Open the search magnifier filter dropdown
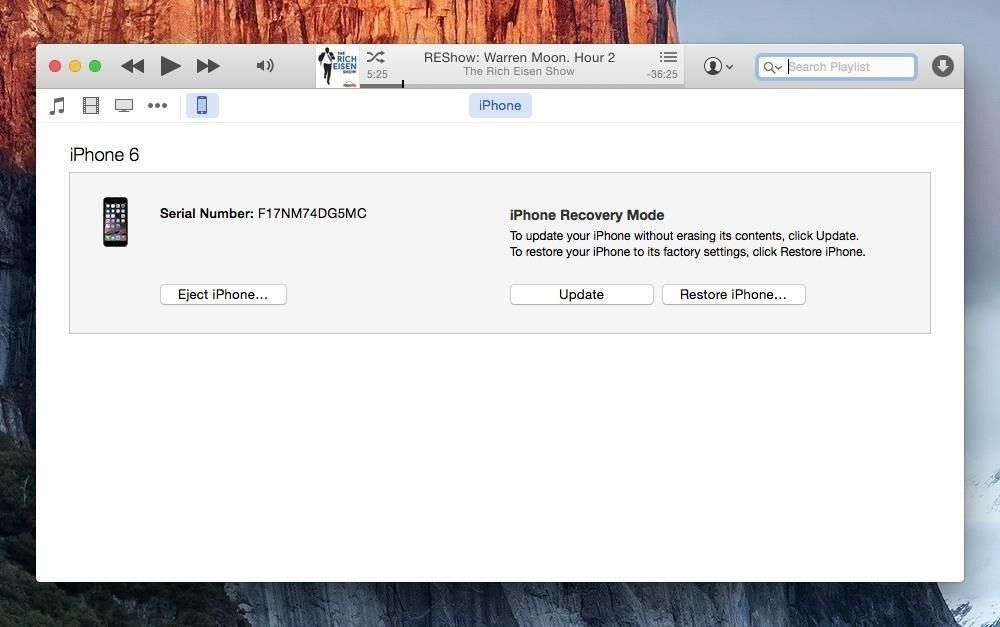Viewport: 1000px width, 627px height. point(771,67)
